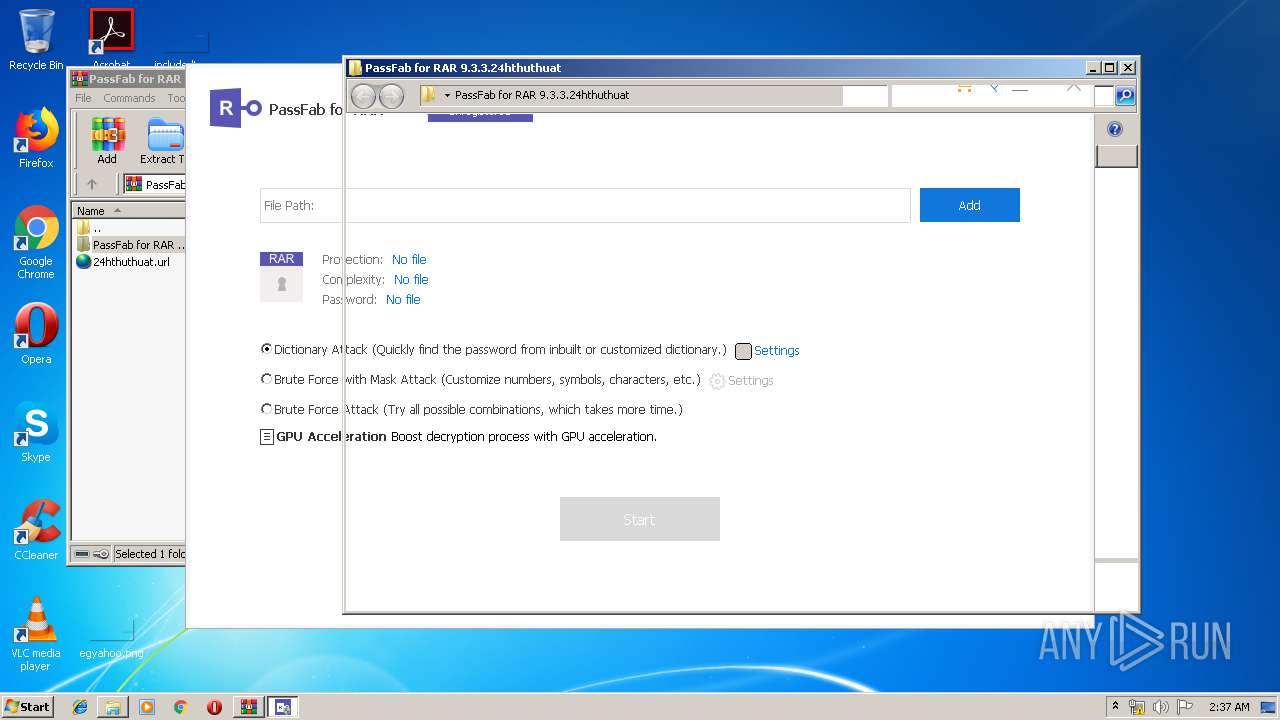1280x720 pixels.
Task: Click the gear icon beside Dictionary Attack Settings
Action: pyautogui.click(x=743, y=351)
